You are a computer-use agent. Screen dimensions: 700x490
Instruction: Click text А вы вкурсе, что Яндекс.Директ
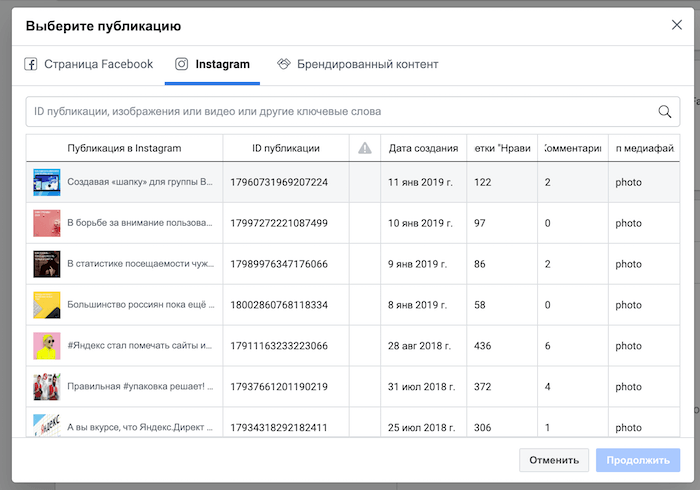click(x=140, y=427)
